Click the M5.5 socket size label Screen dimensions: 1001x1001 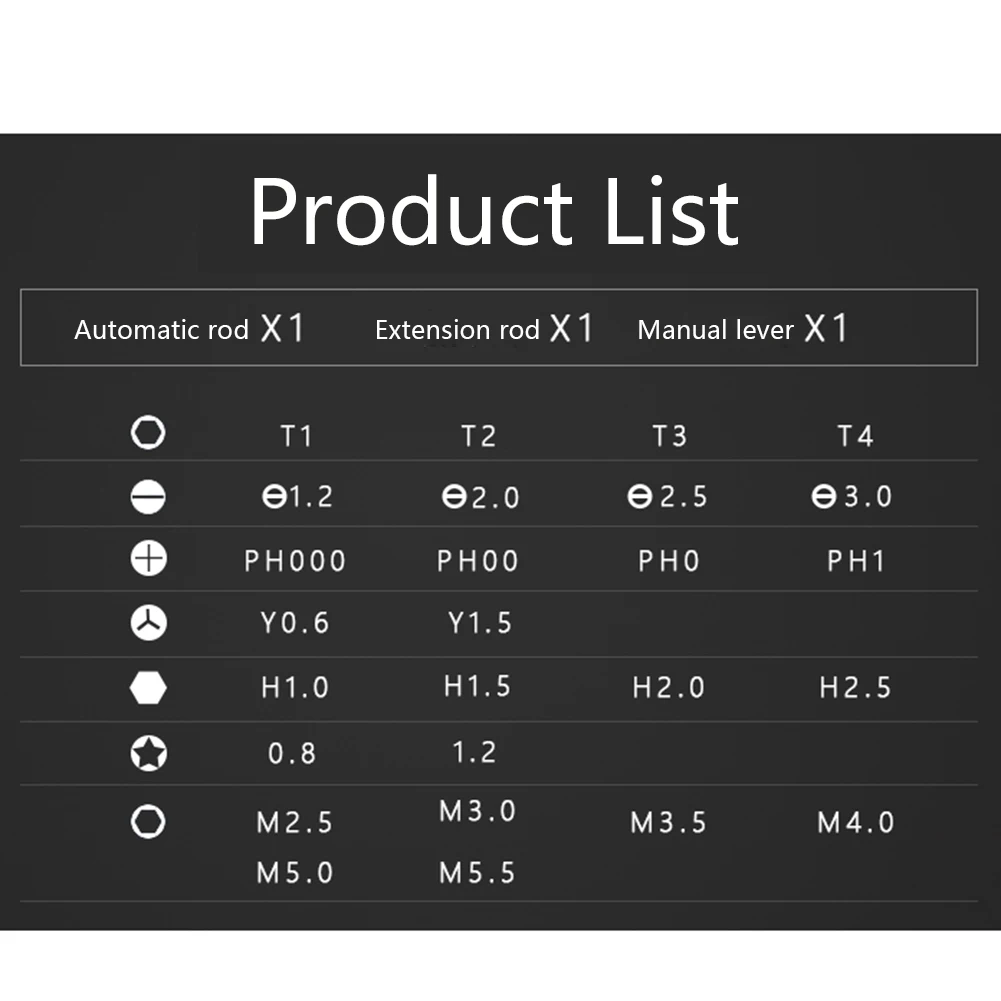pyautogui.click(x=478, y=873)
